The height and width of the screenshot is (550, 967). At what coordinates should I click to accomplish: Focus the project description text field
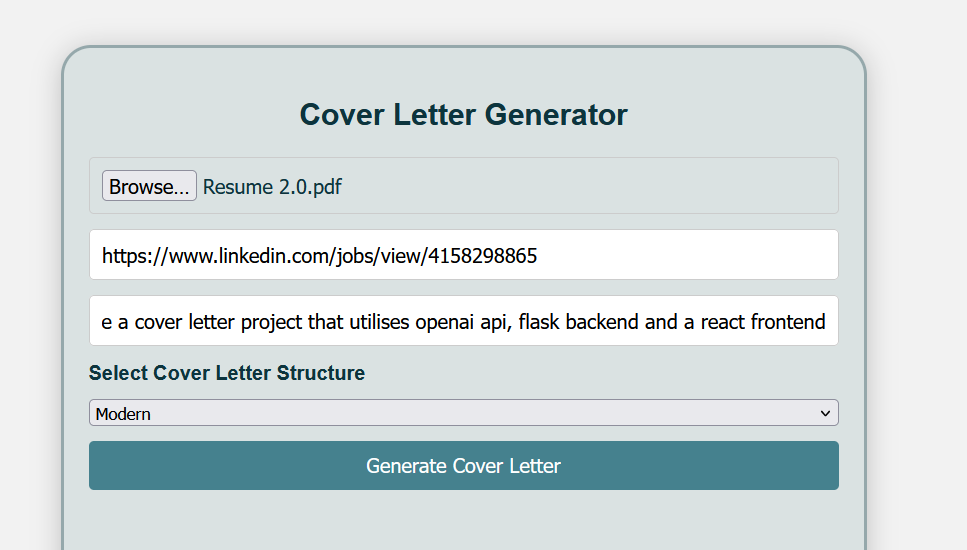pos(464,321)
